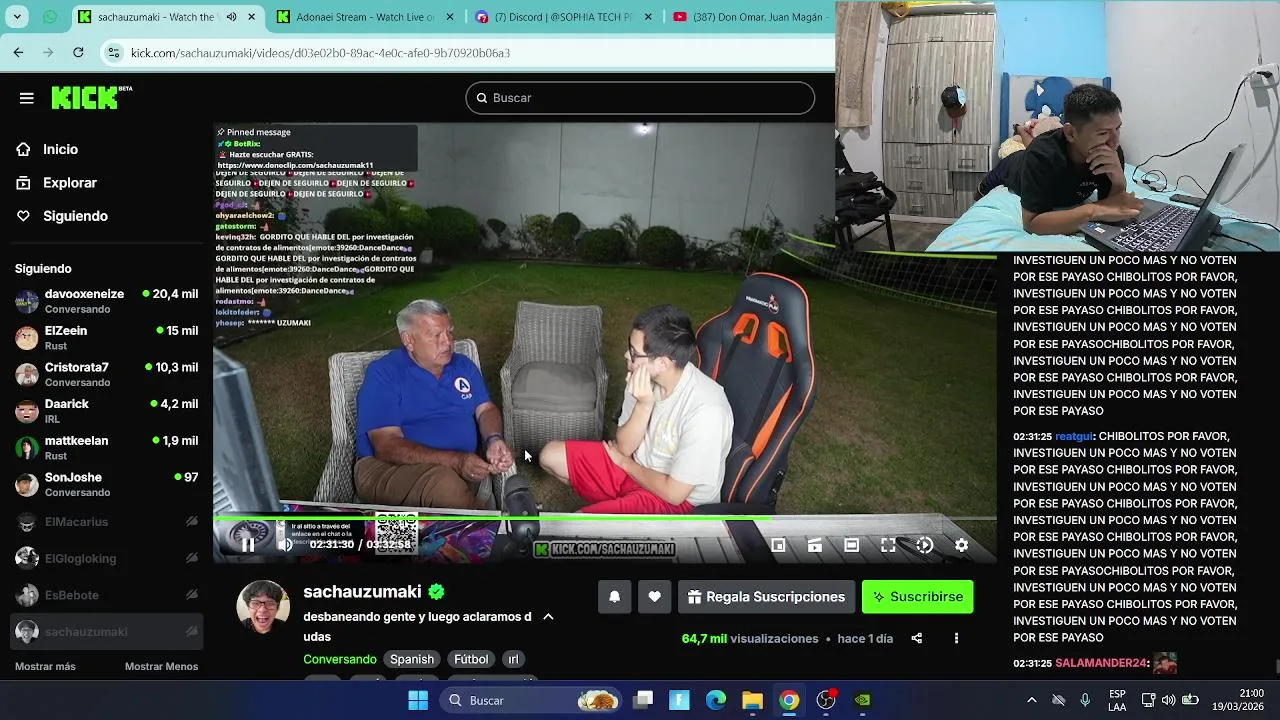Open SonJoshe channel from the list
The width and height of the screenshot is (1280, 720).
pyautogui.click(x=107, y=484)
